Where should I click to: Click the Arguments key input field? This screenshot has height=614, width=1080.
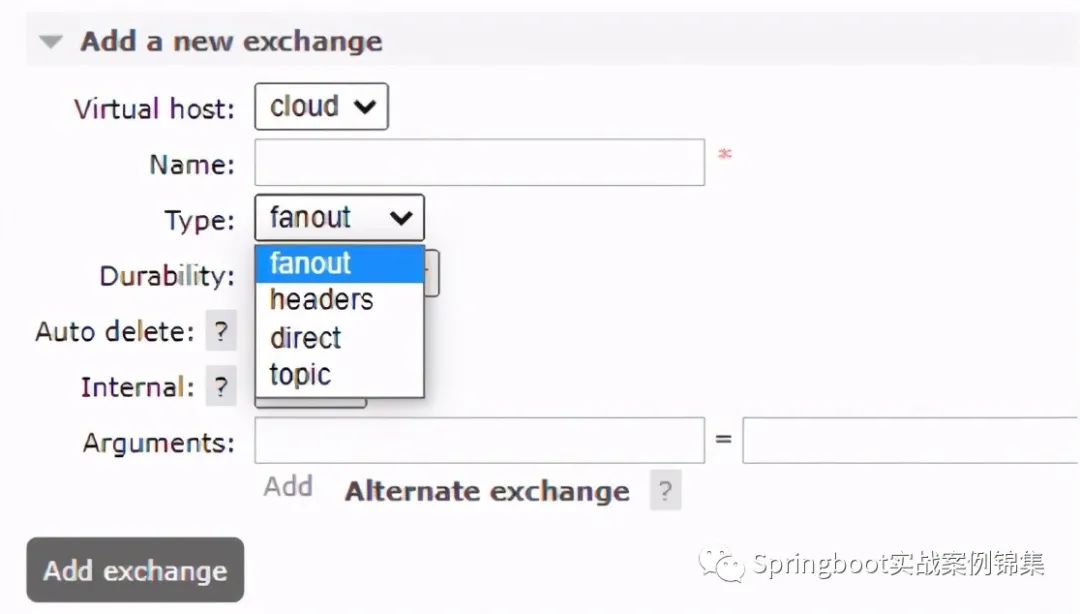coord(479,440)
